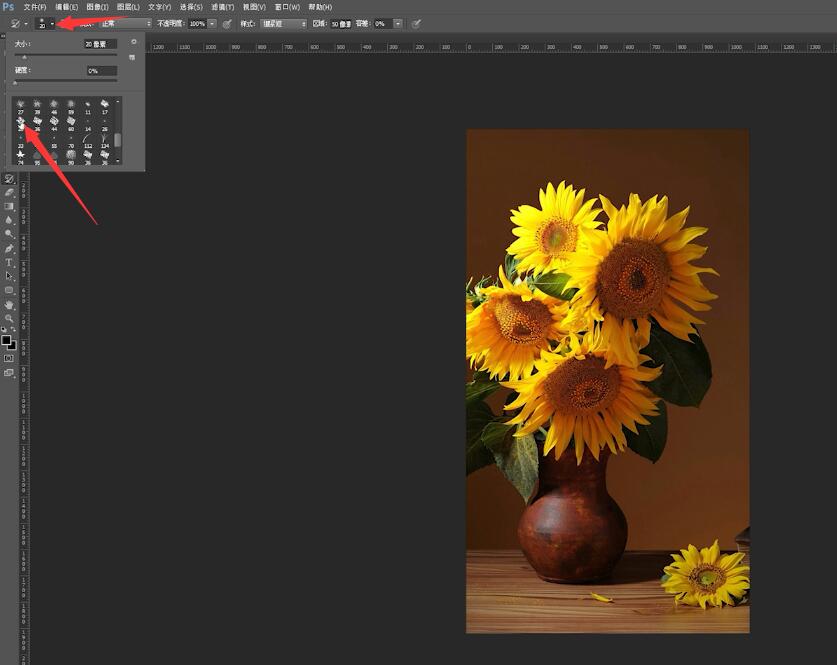Open brush picker gear settings menu
The width and height of the screenshot is (837, 665).
pos(133,42)
